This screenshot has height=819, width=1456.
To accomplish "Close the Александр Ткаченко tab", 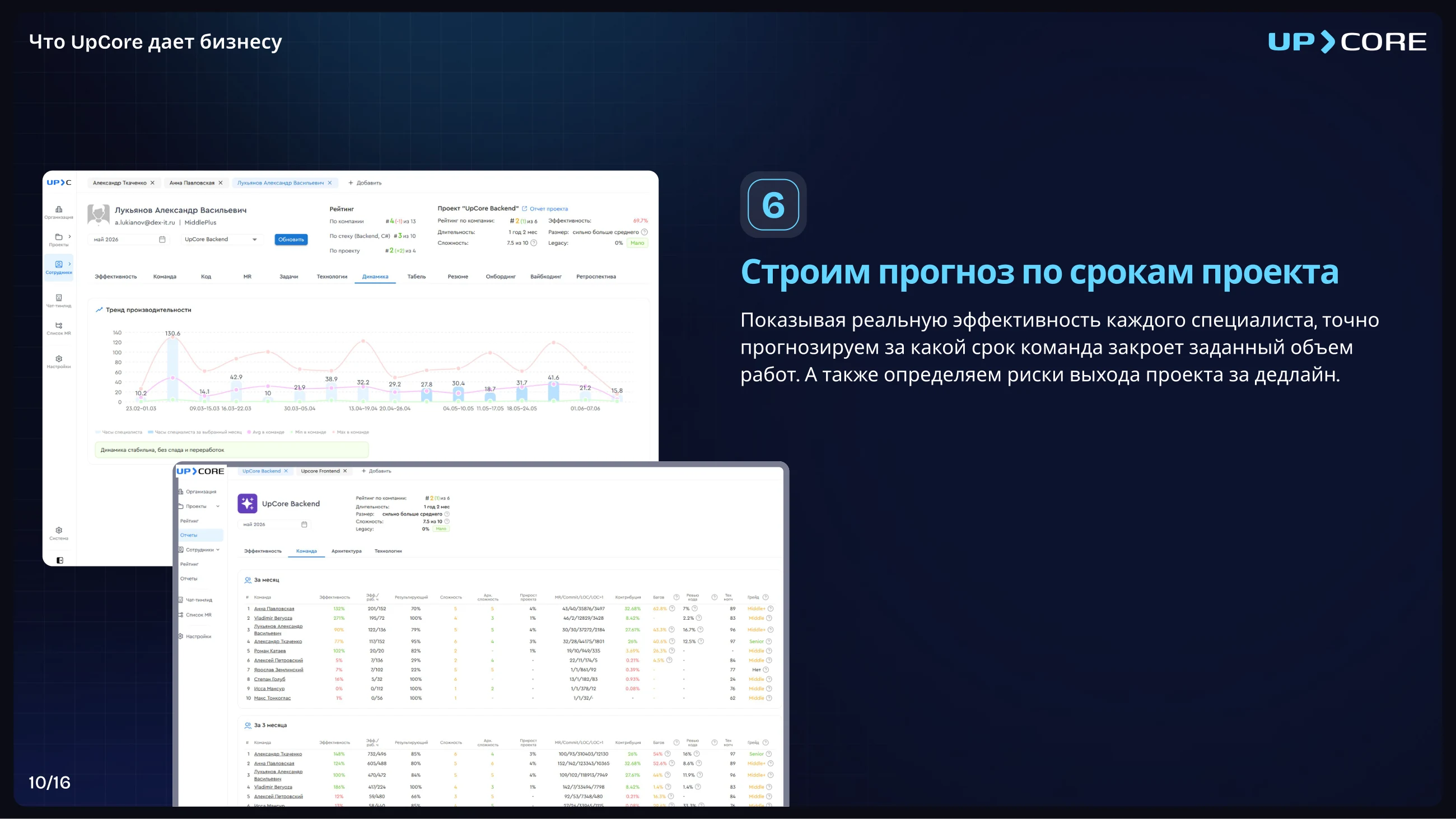I will coord(153,182).
